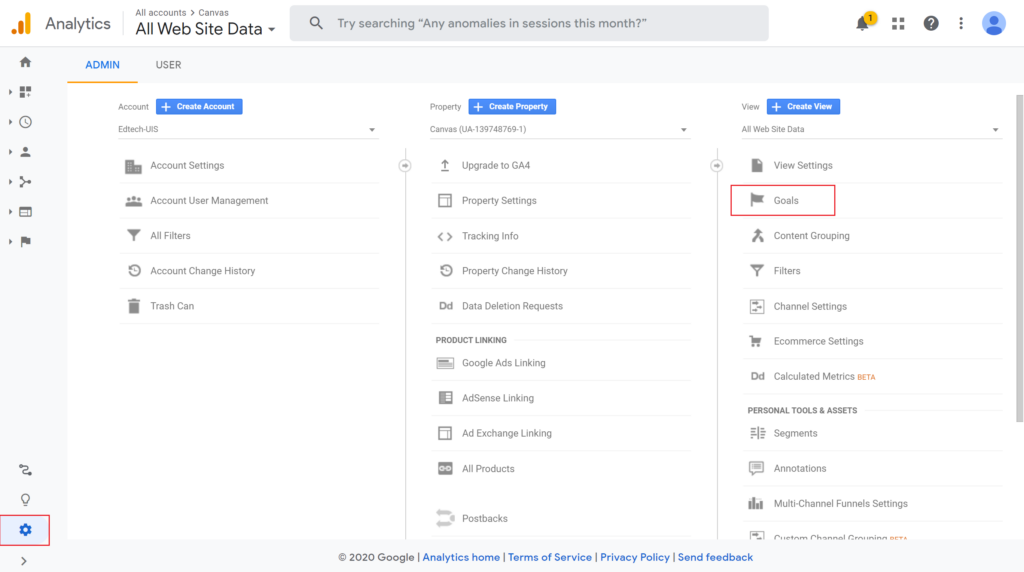Click the Goals flag icon
The width and height of the screenshot is (1024, 572).
pyautogui.click(x=757, y=200)
